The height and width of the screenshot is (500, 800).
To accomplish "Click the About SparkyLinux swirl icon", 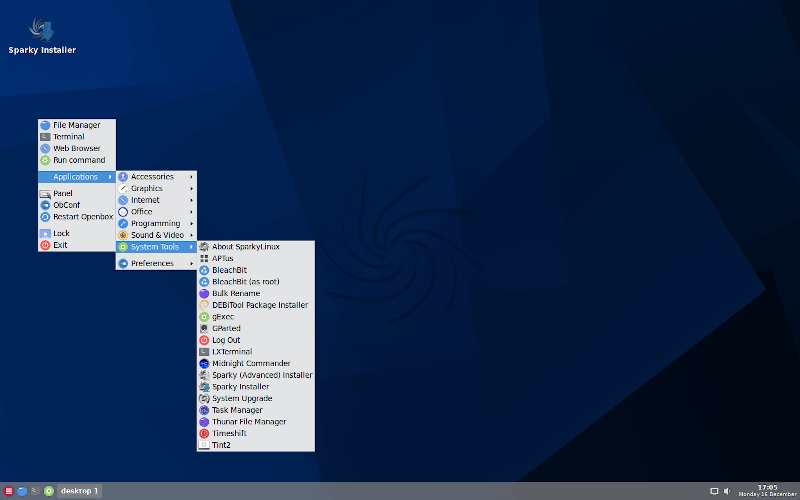I will [x=204, y=247].
